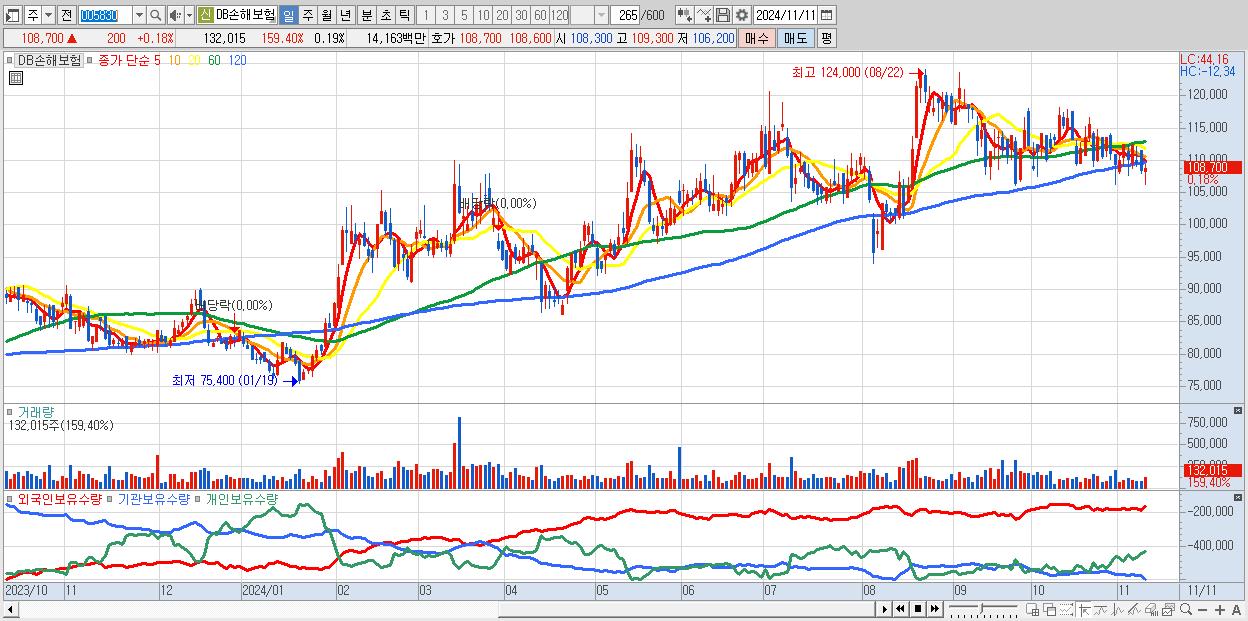Click the 265 bar count field

point(626,15)
